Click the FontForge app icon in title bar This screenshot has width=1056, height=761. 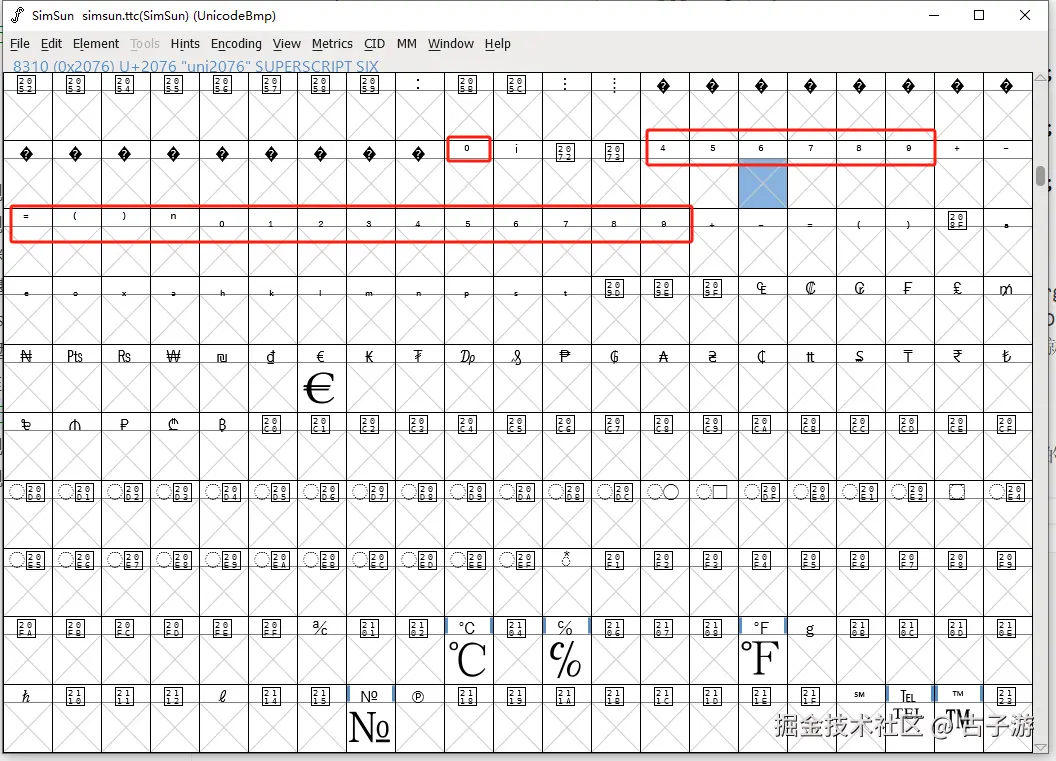(x=18, y=15)
